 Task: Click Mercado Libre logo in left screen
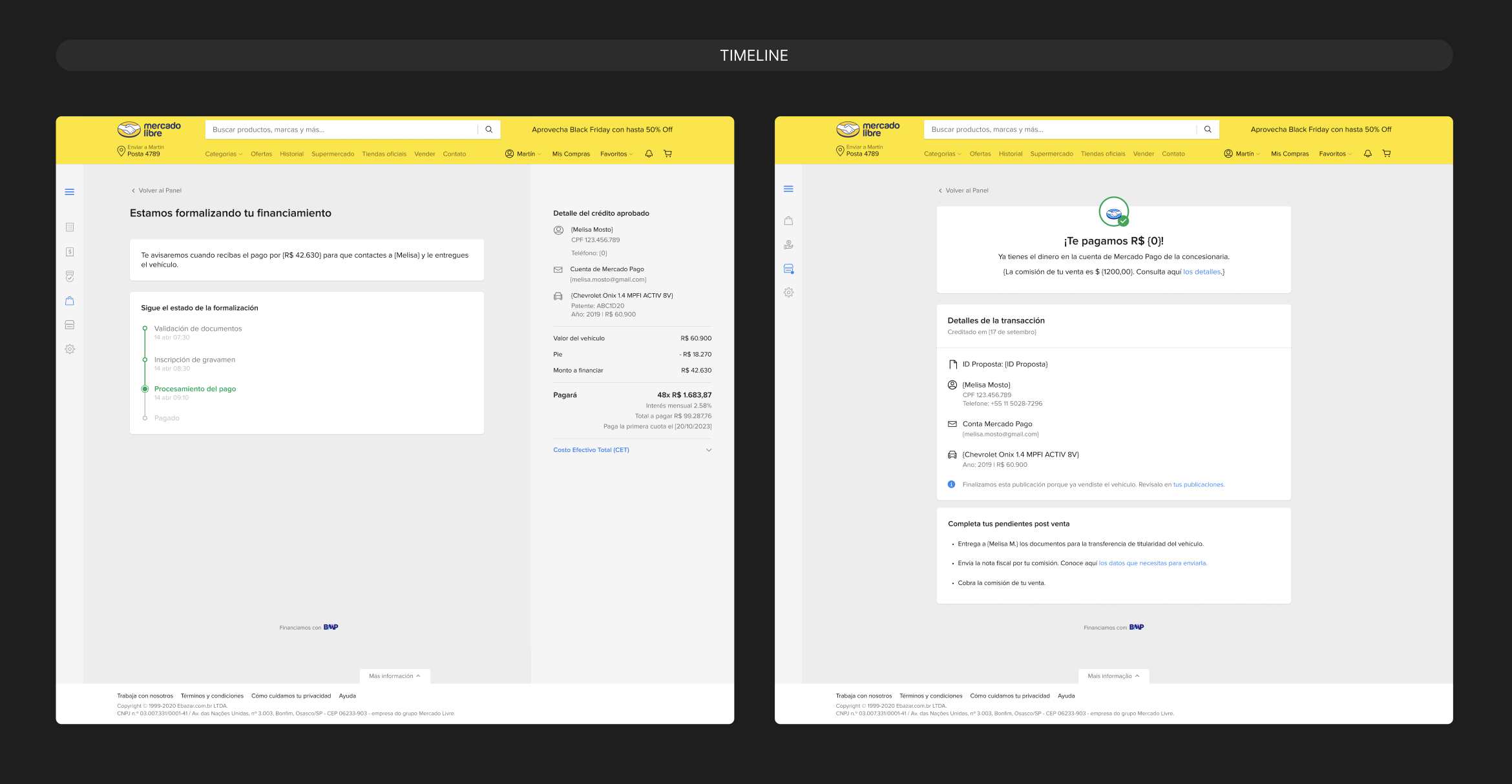click(149, 130)
